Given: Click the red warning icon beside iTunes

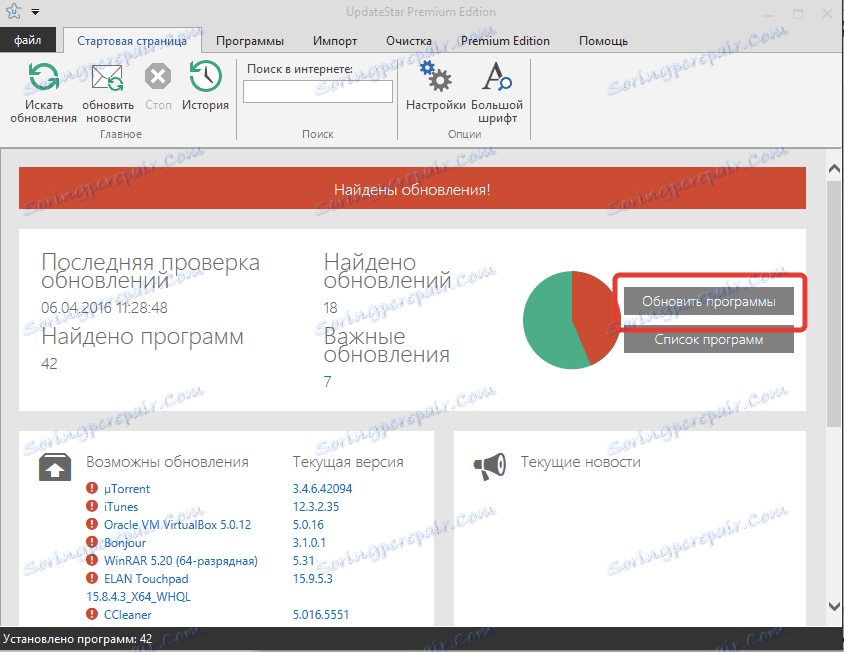Looking at the screenshot, I should click(92, 506).
